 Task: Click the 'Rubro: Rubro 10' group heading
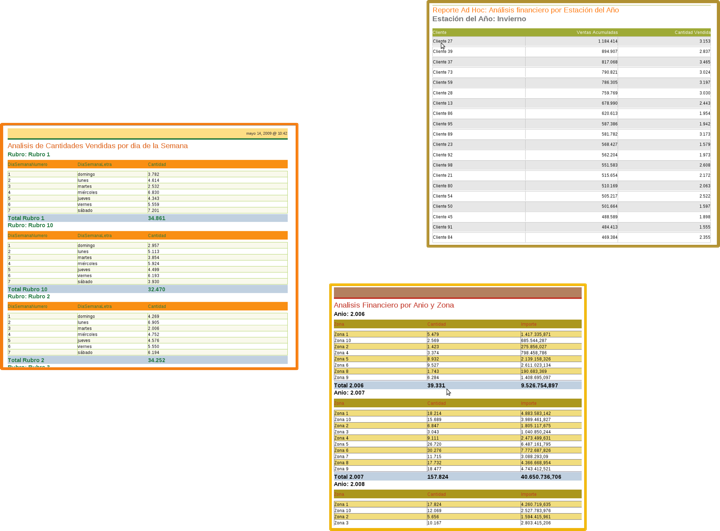31,226
